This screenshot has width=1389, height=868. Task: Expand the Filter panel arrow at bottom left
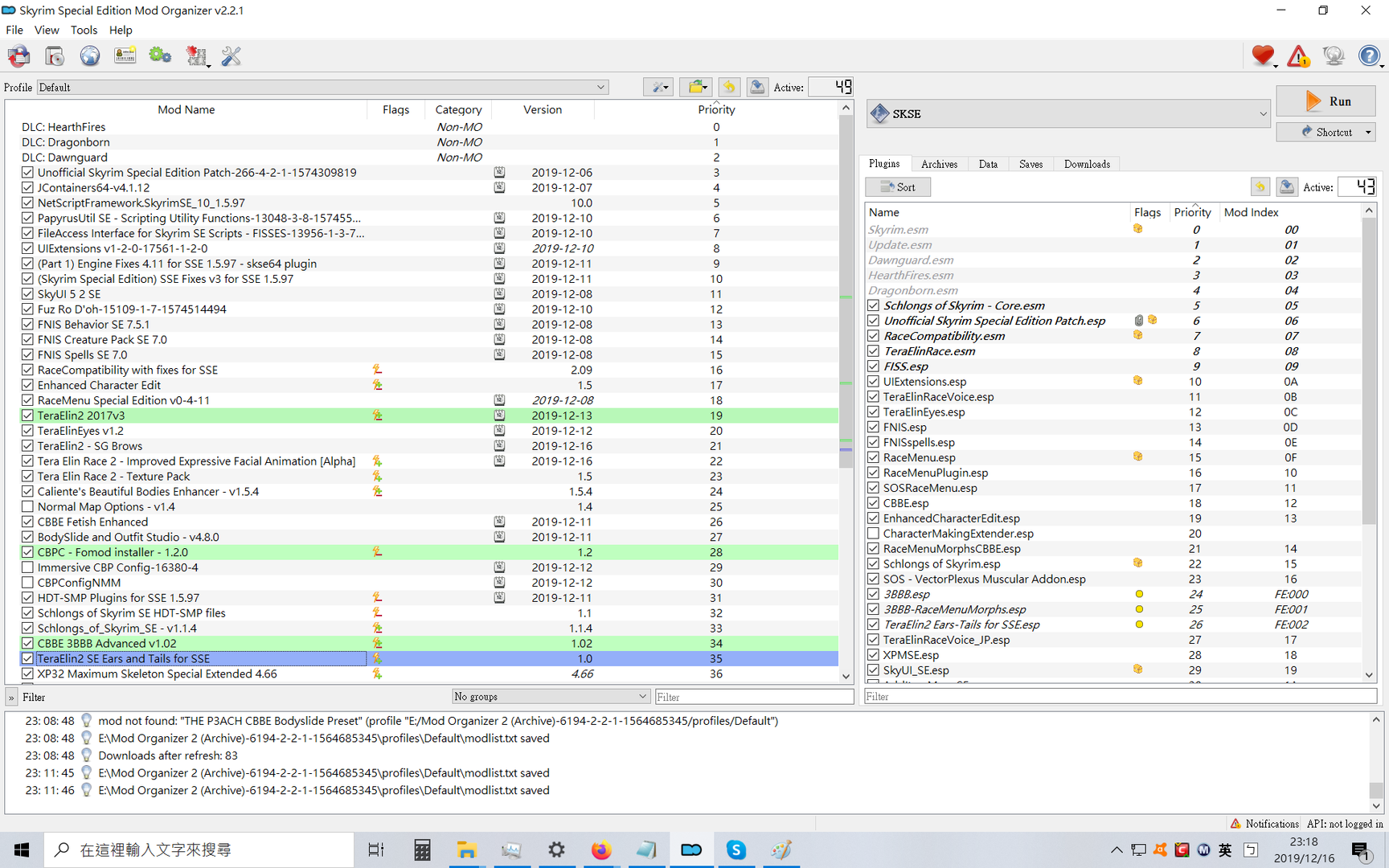11,697
